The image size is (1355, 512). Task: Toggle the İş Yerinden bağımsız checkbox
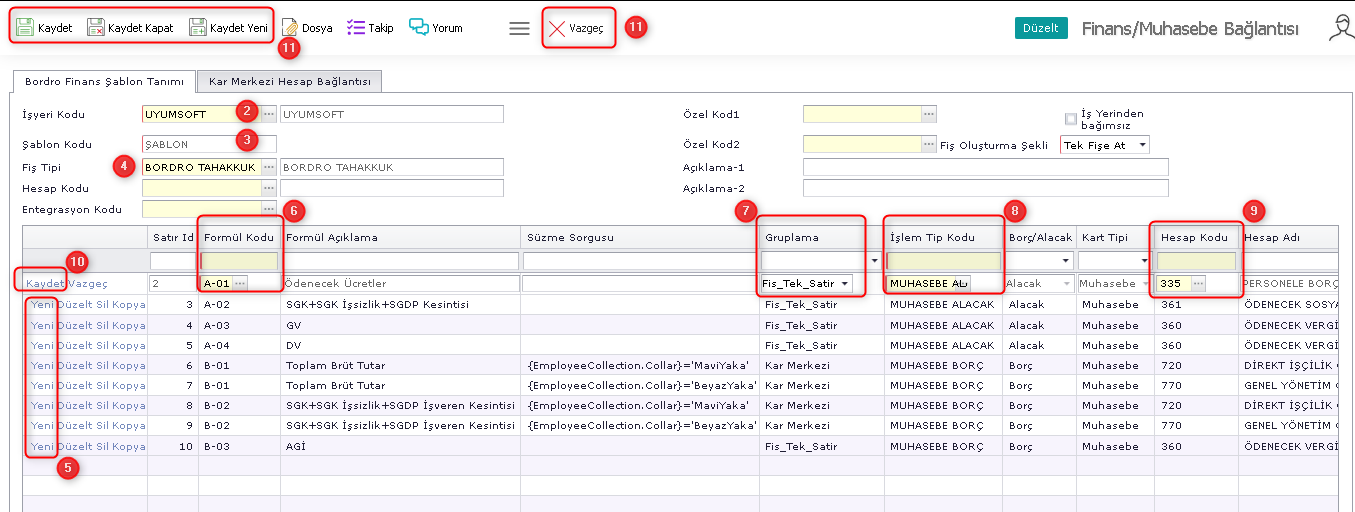[x=1071, y=119]
